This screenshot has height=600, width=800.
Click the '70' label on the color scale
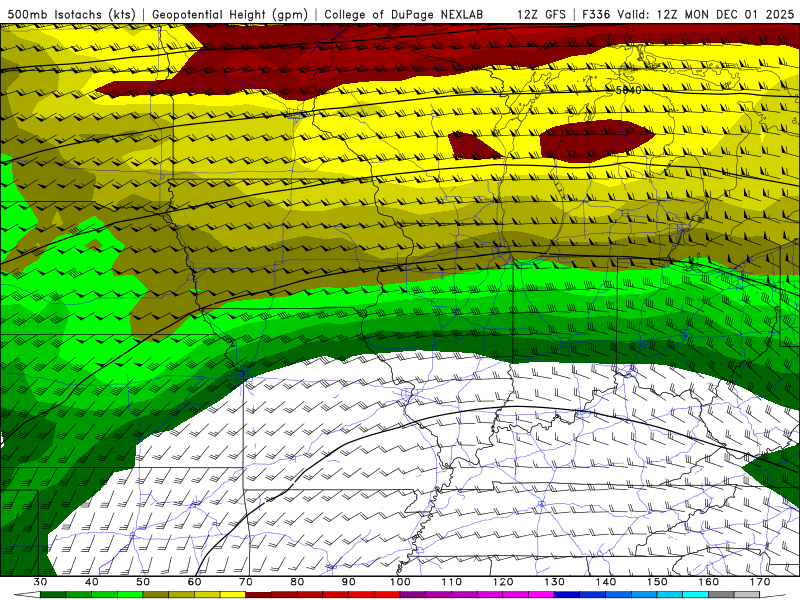[246, 582]
